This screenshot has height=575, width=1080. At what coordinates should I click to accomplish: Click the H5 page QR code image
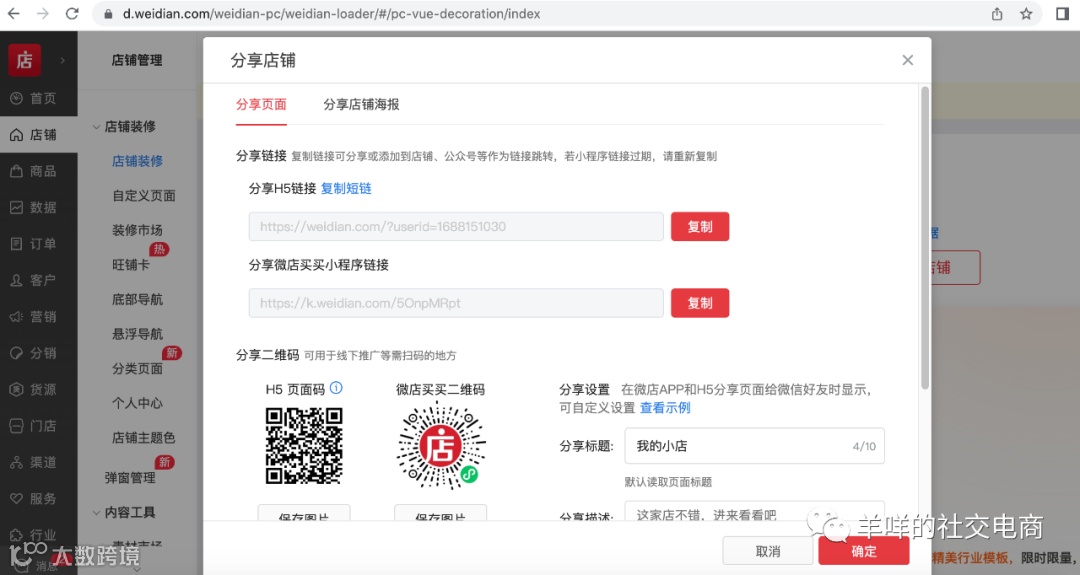click(304, 446)
